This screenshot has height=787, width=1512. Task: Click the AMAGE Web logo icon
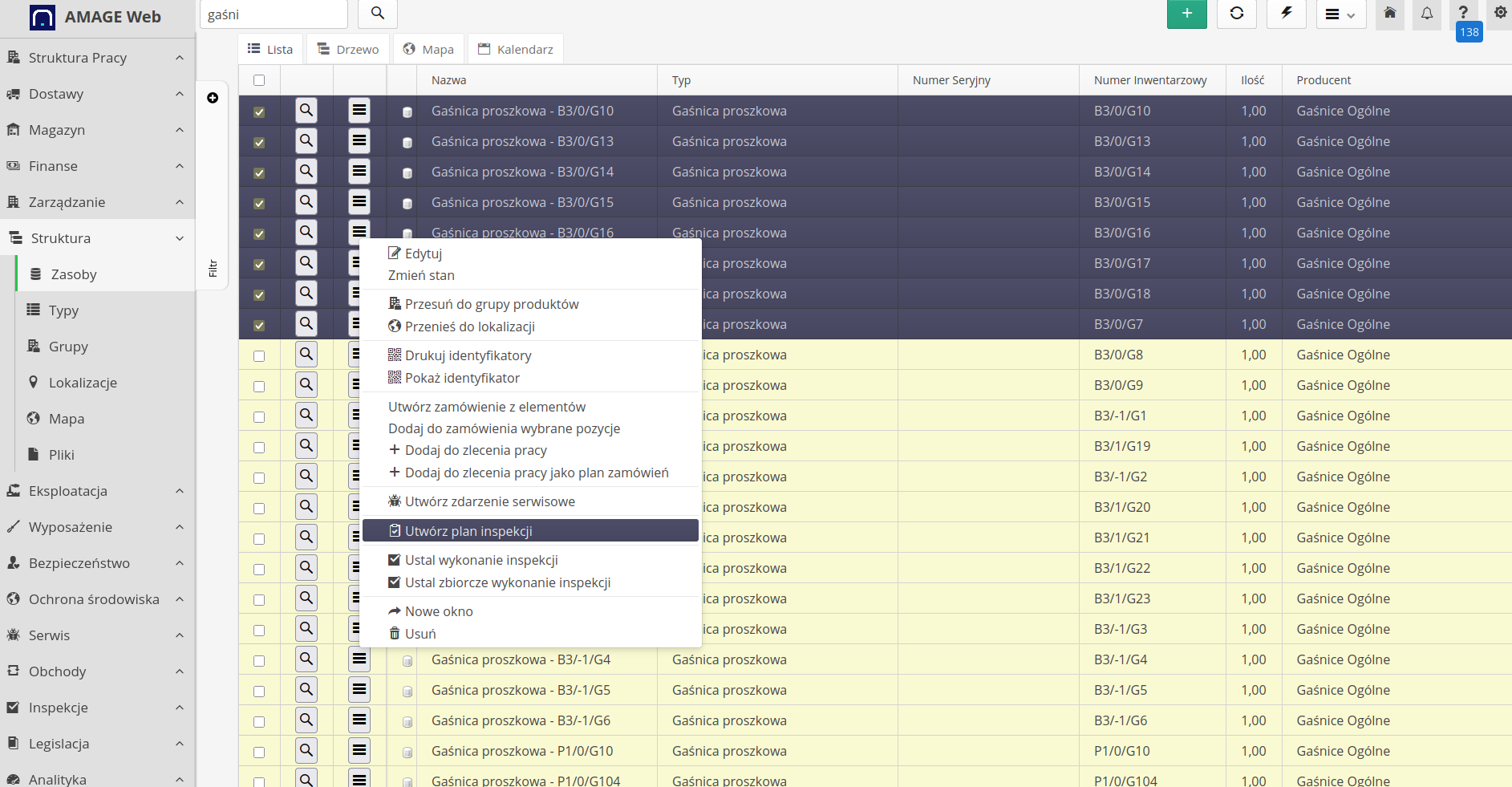point(43,17)
